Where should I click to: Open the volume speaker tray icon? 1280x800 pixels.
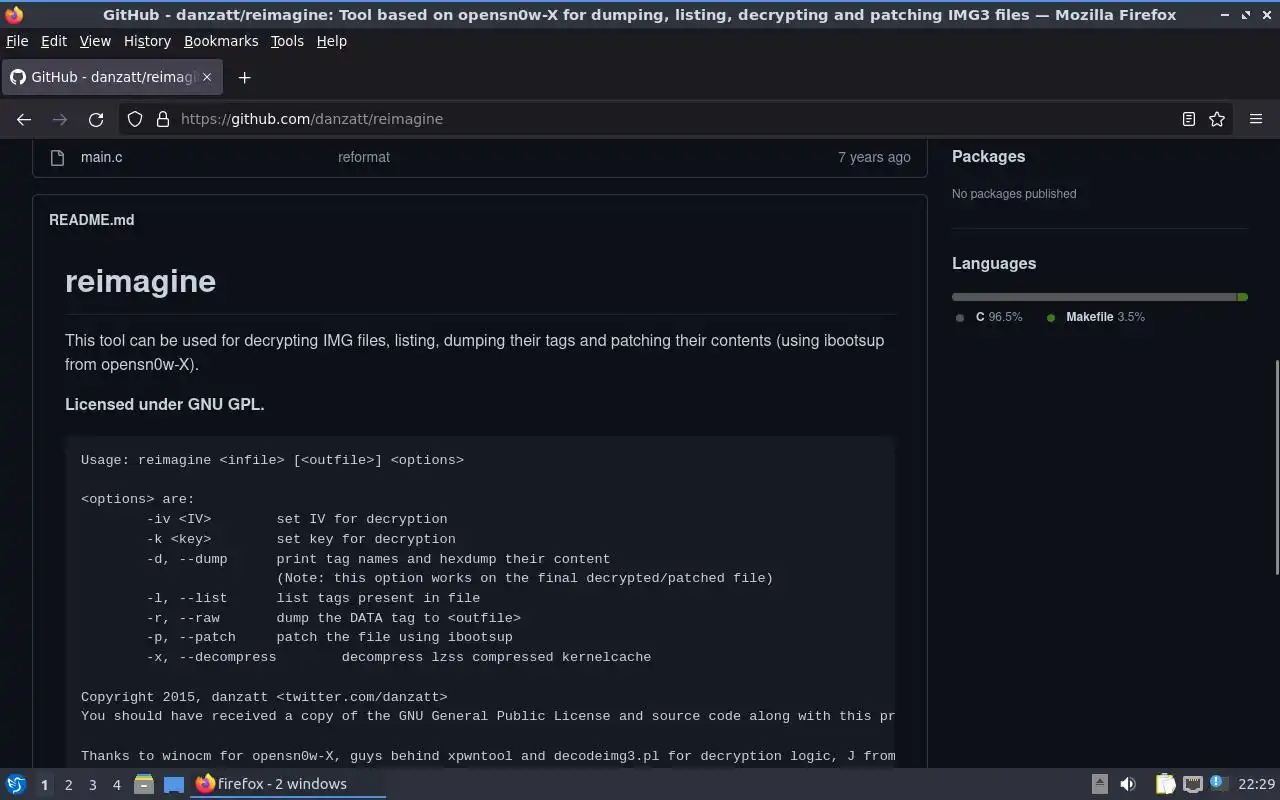pyautogui.click(x=1128, y=784)
